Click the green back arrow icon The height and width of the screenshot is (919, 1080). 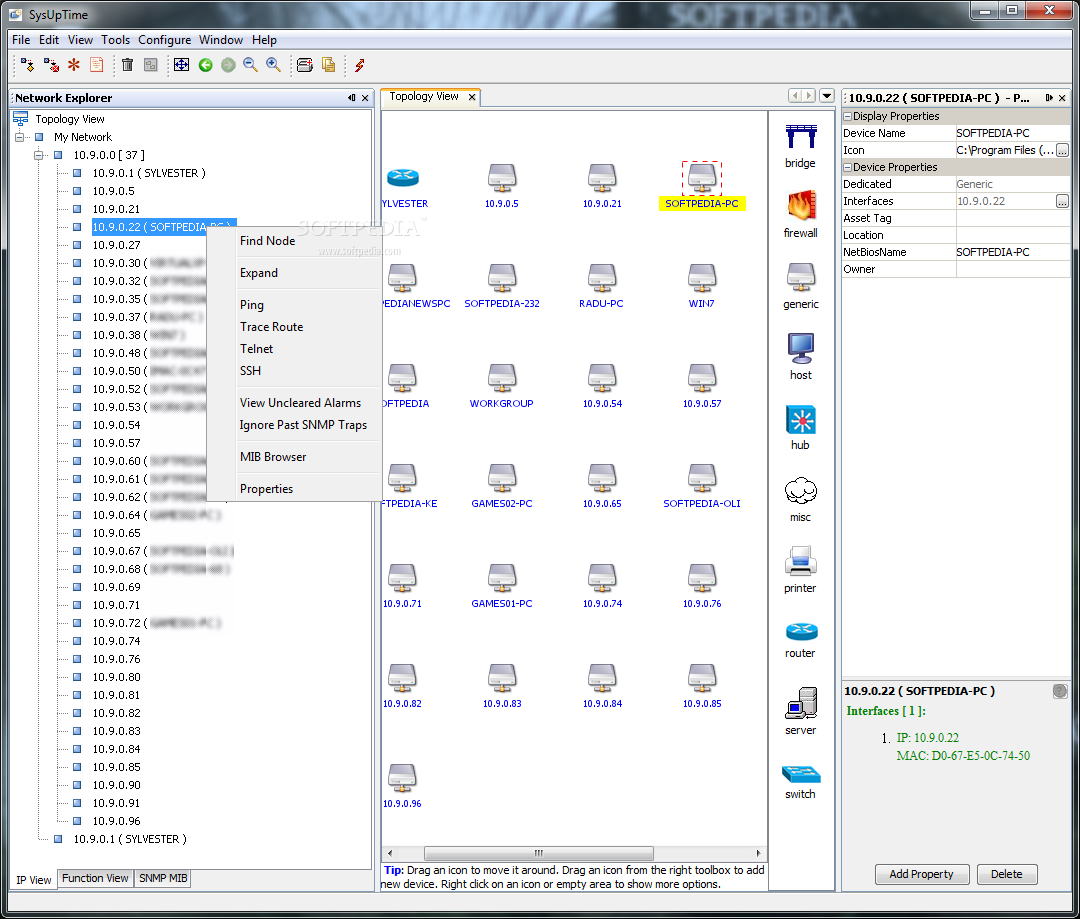click(205, 65)
